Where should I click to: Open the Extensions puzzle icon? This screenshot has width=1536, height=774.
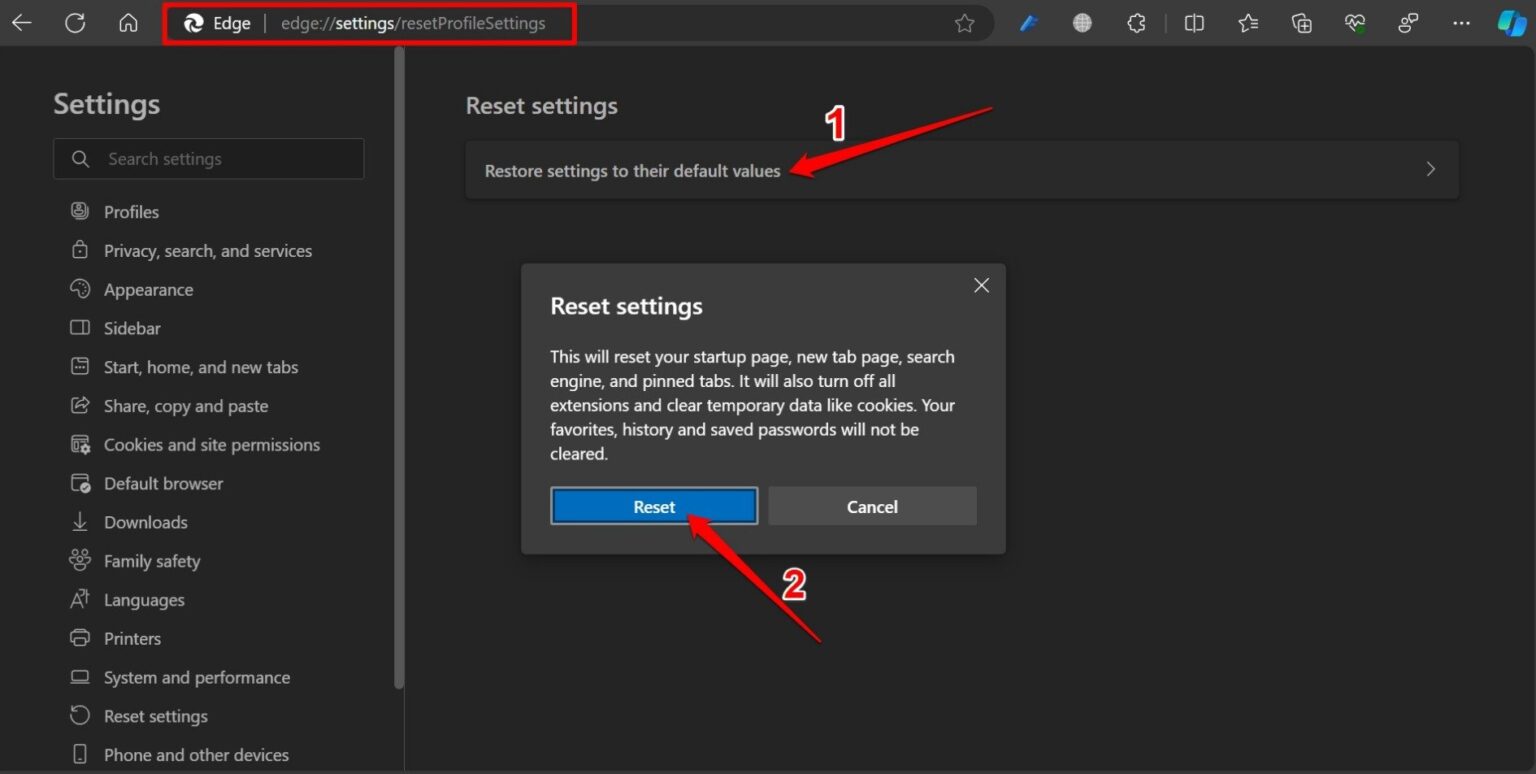[x=1136, y=22]
